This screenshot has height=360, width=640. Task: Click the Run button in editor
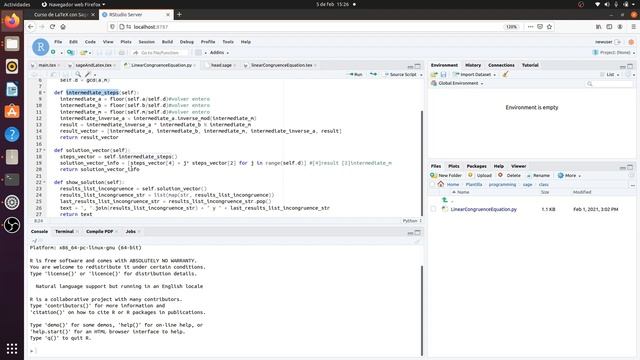tap(356, 75)
